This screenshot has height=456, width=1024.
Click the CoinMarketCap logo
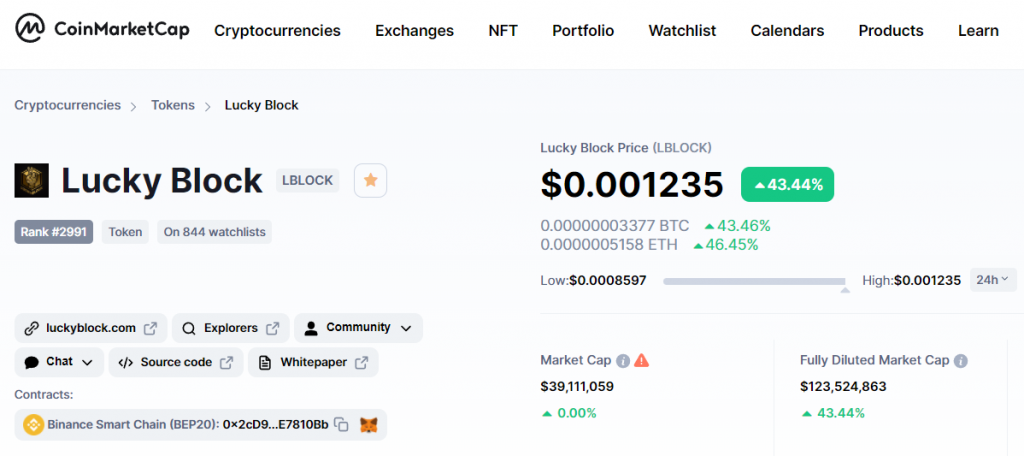[x=102, y=29]
